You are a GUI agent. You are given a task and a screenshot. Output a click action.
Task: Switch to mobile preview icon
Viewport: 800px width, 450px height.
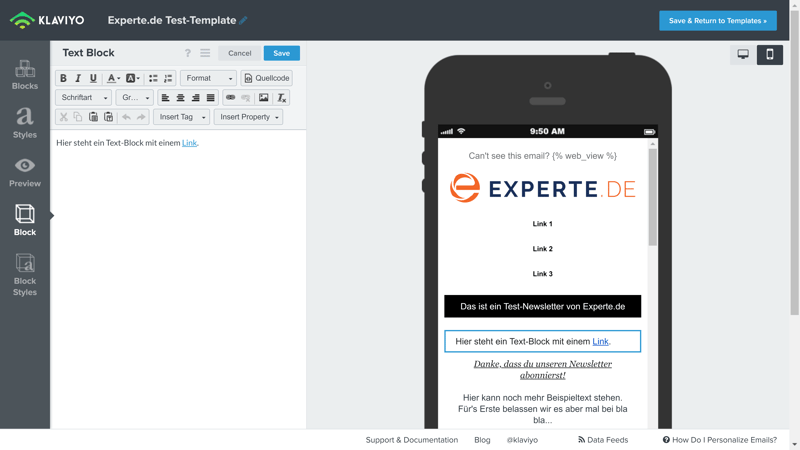[x=769, y=54]
